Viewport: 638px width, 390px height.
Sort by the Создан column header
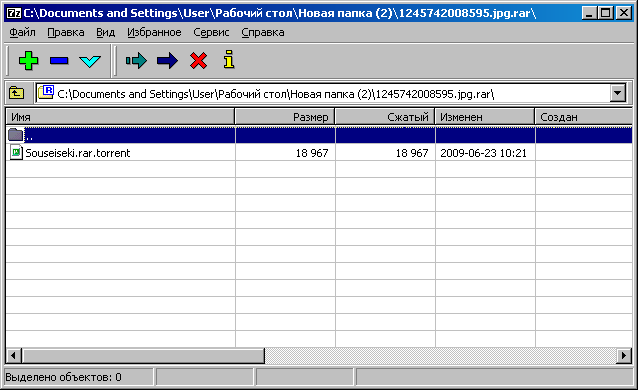(584, 117)
